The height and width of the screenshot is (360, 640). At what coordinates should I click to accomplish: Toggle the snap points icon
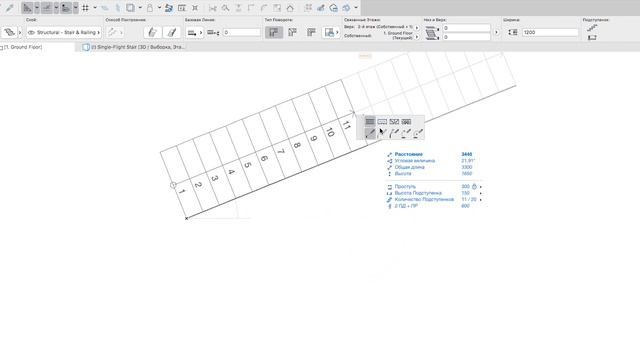click(x=66, y=8)
